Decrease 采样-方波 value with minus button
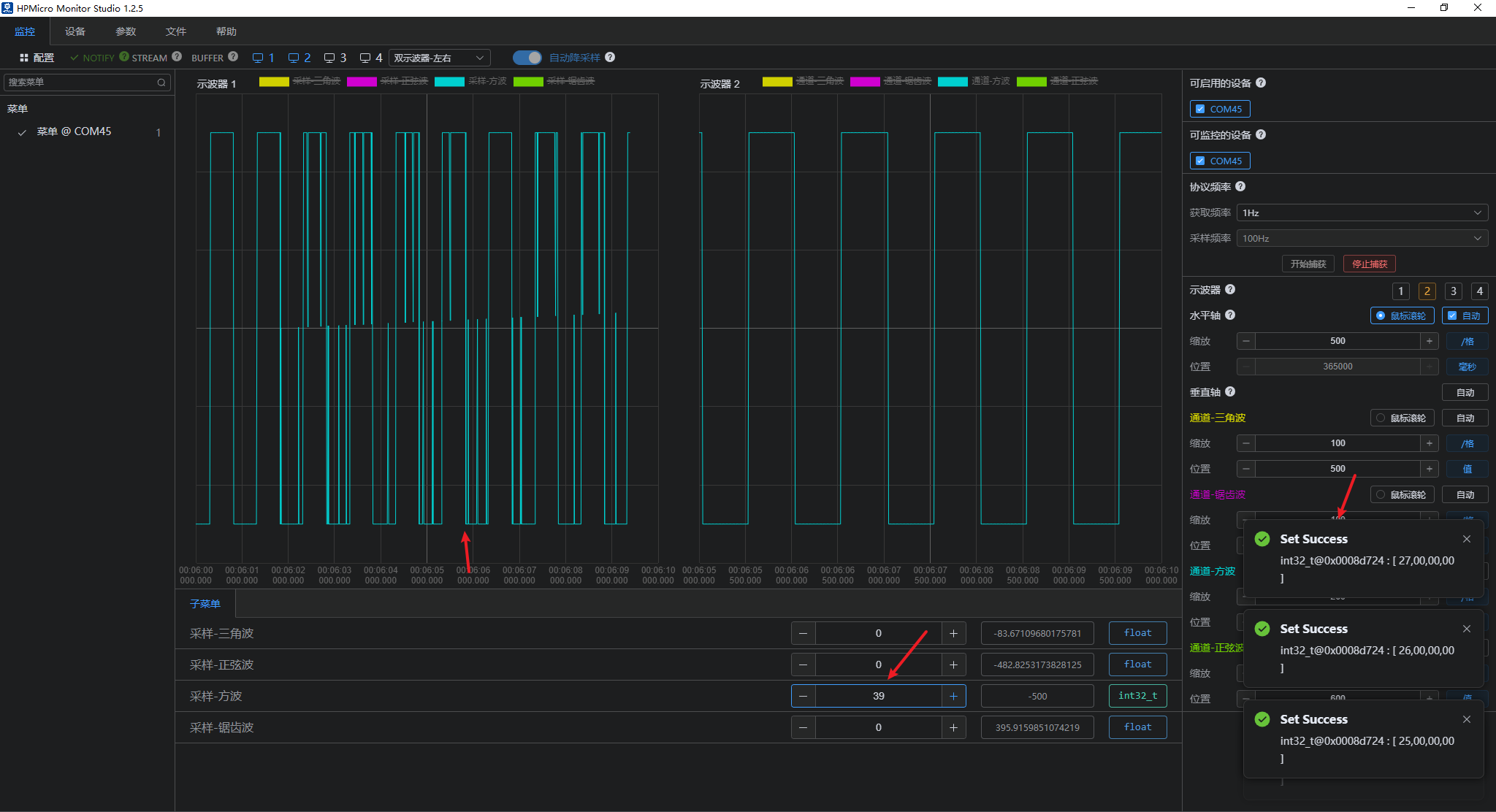This screenshot has width=1496, height=812. [804, 696]
